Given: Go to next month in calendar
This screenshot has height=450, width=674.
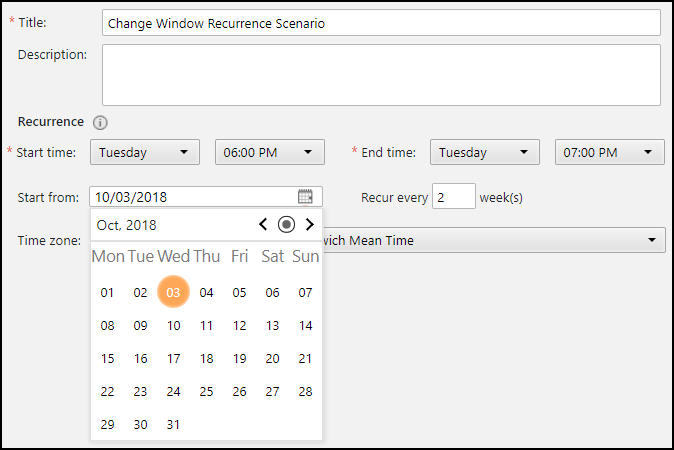Looking at the screenshot, I should tap(310, 224).
